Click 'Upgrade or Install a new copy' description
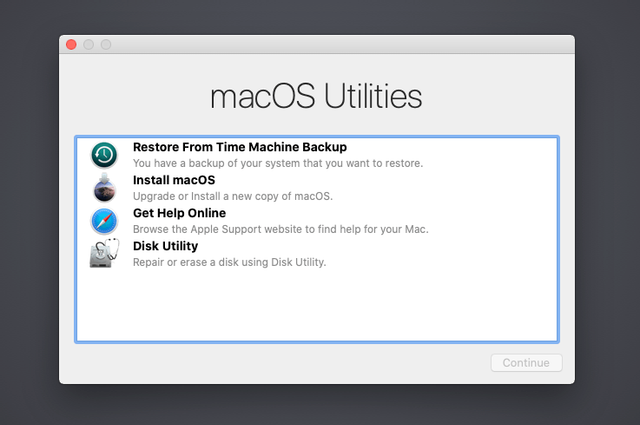Viewport: 640px width, 425px height. 233,196
